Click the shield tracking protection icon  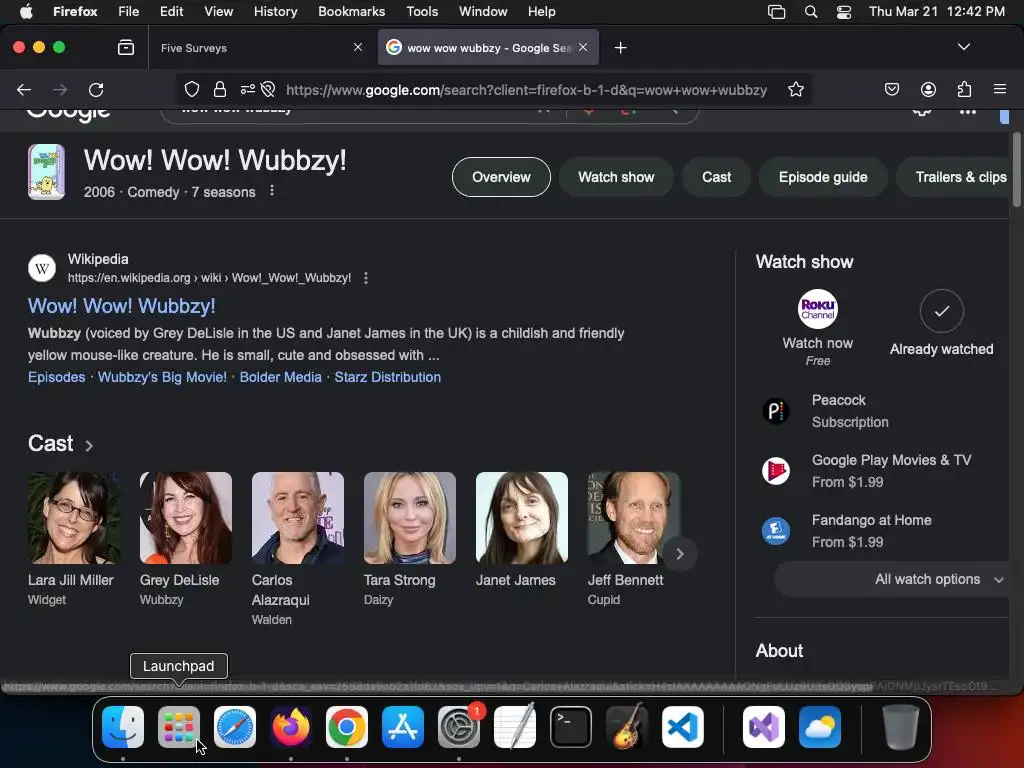(x=191, y=89)
